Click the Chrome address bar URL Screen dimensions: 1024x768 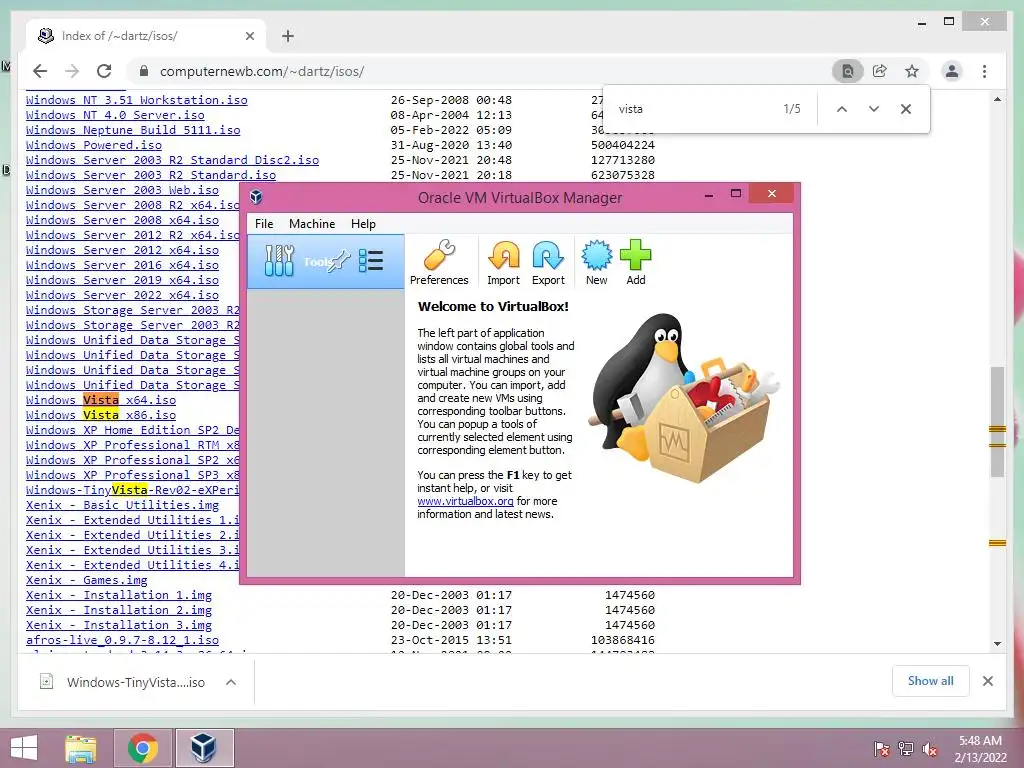[262, 71]
